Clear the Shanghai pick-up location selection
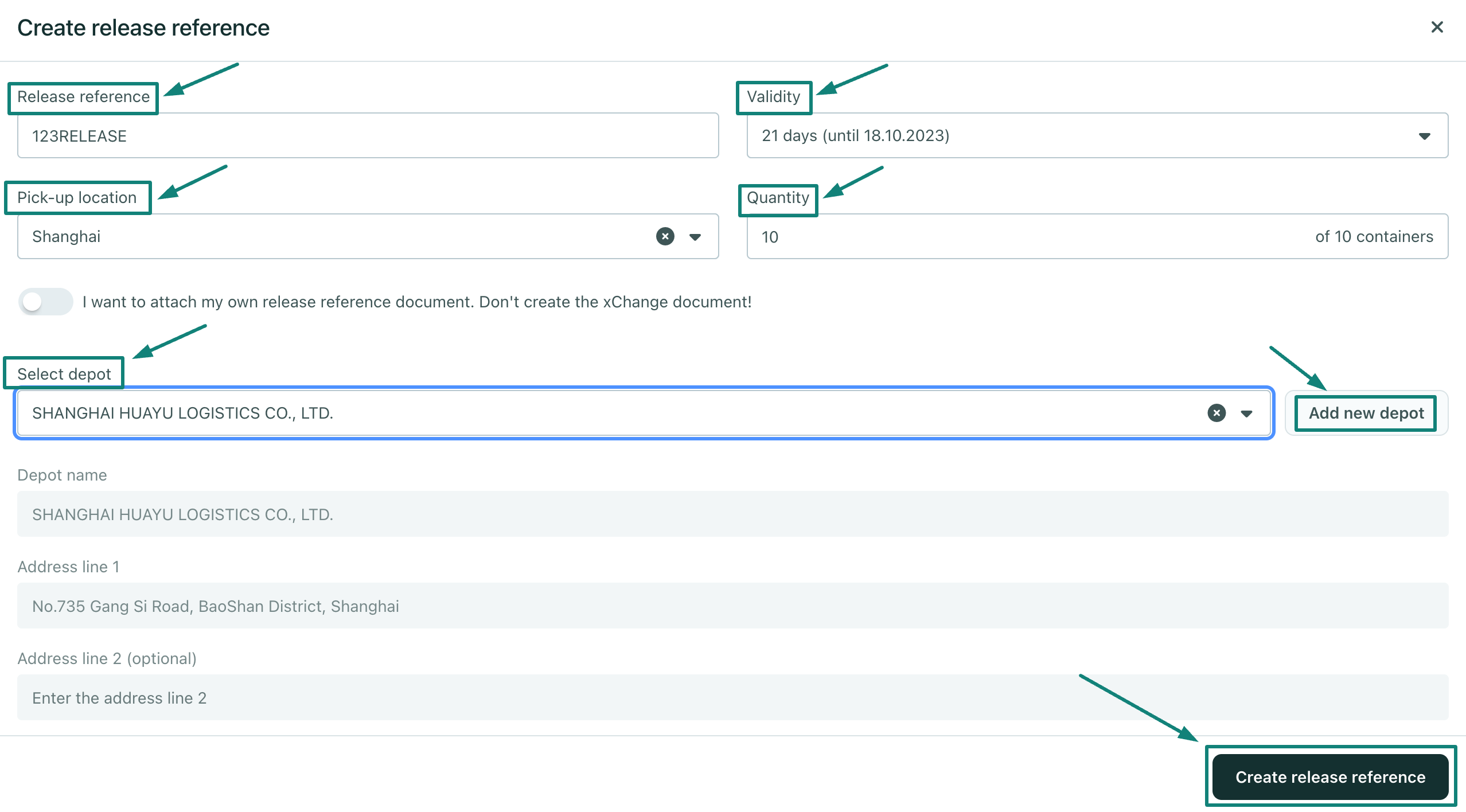The image size is (1466, 812). 665,236
